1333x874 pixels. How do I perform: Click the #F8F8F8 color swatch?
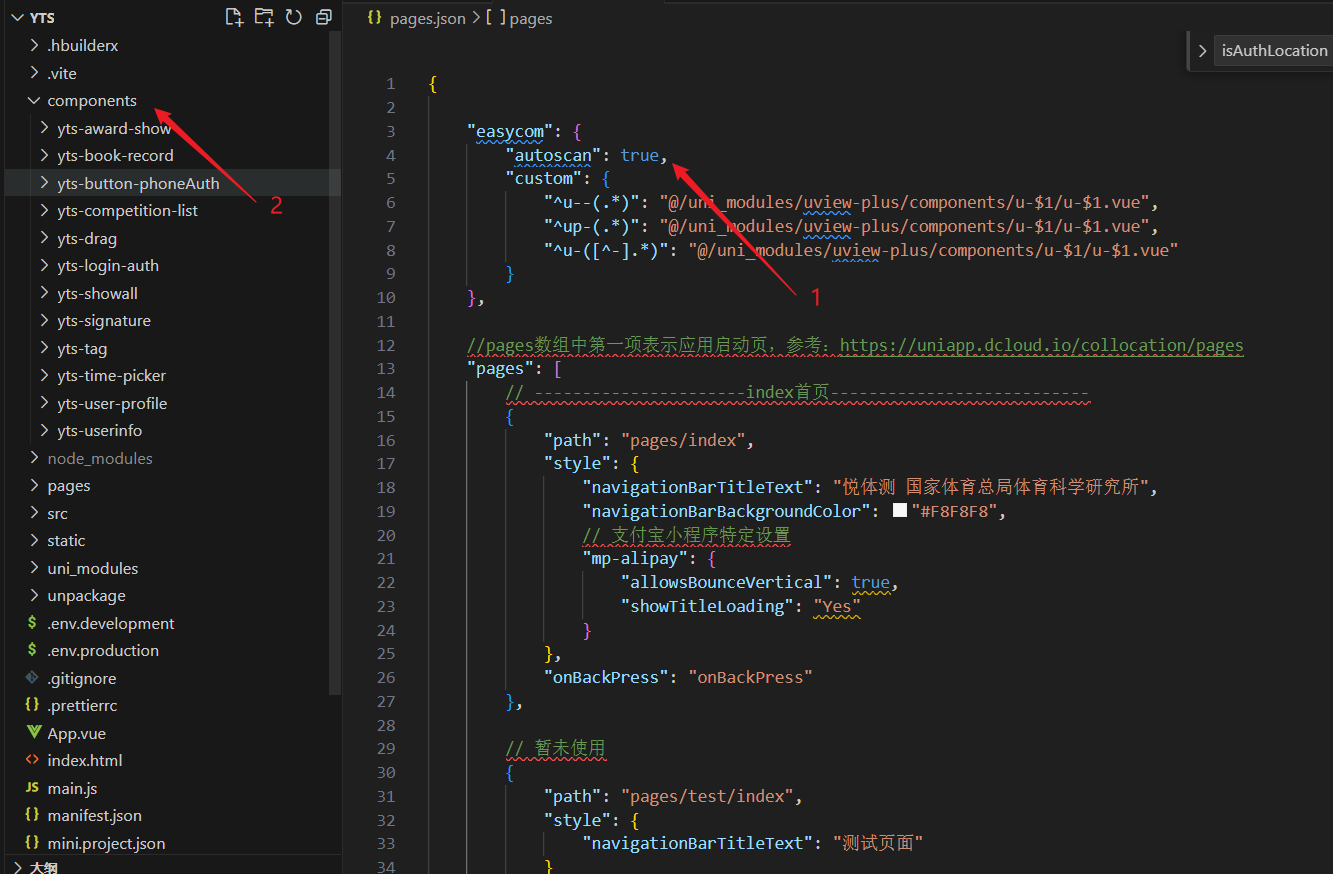[x=899, y=511]
